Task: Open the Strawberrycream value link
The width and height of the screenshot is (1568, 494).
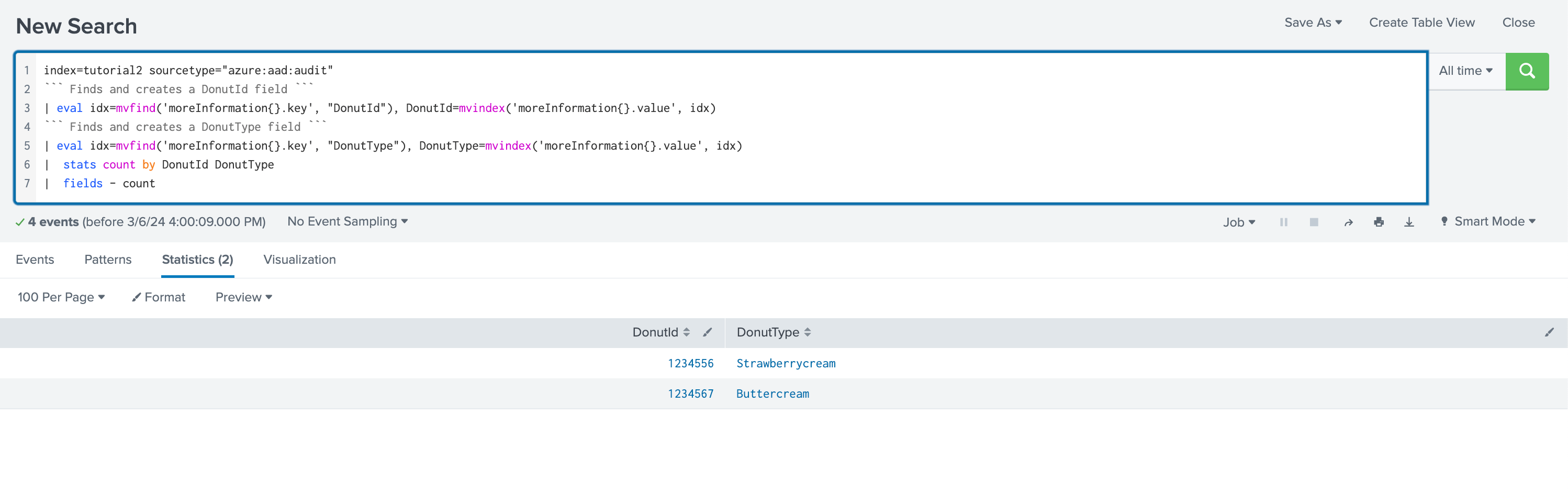Action: coord(786,363)
